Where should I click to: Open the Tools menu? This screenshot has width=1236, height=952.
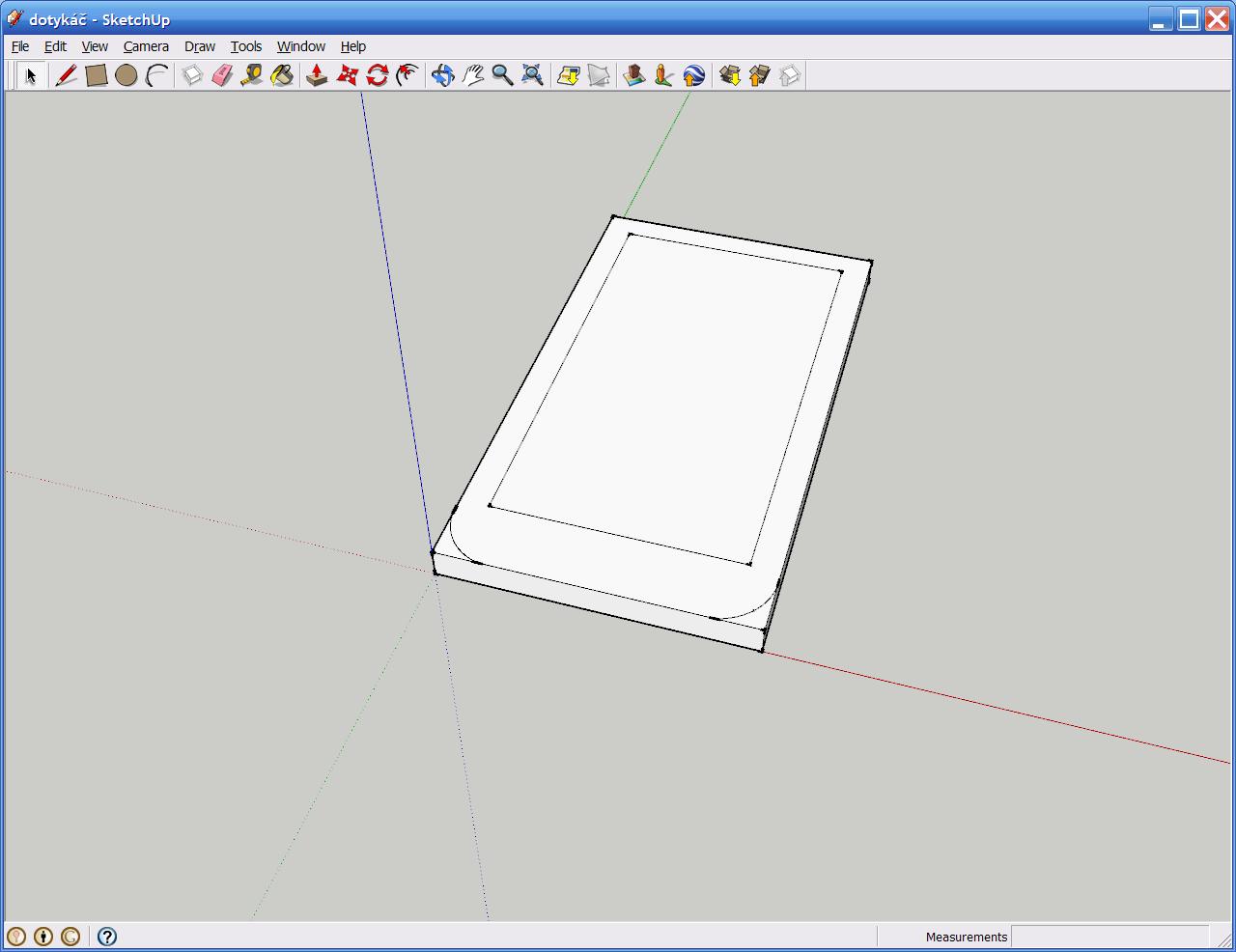point(245,46)
